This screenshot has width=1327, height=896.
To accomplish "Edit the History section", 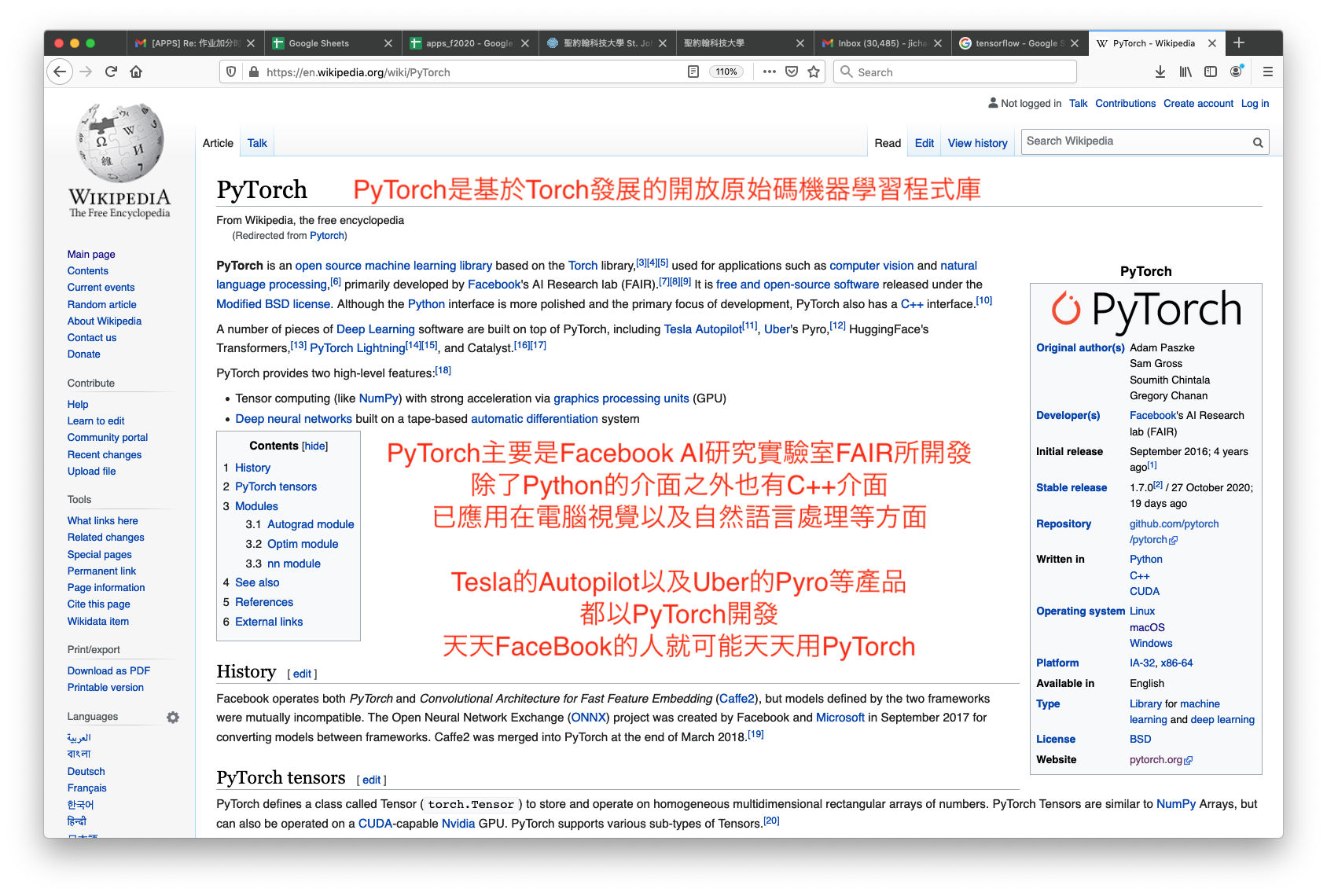I will click(302, 674).
